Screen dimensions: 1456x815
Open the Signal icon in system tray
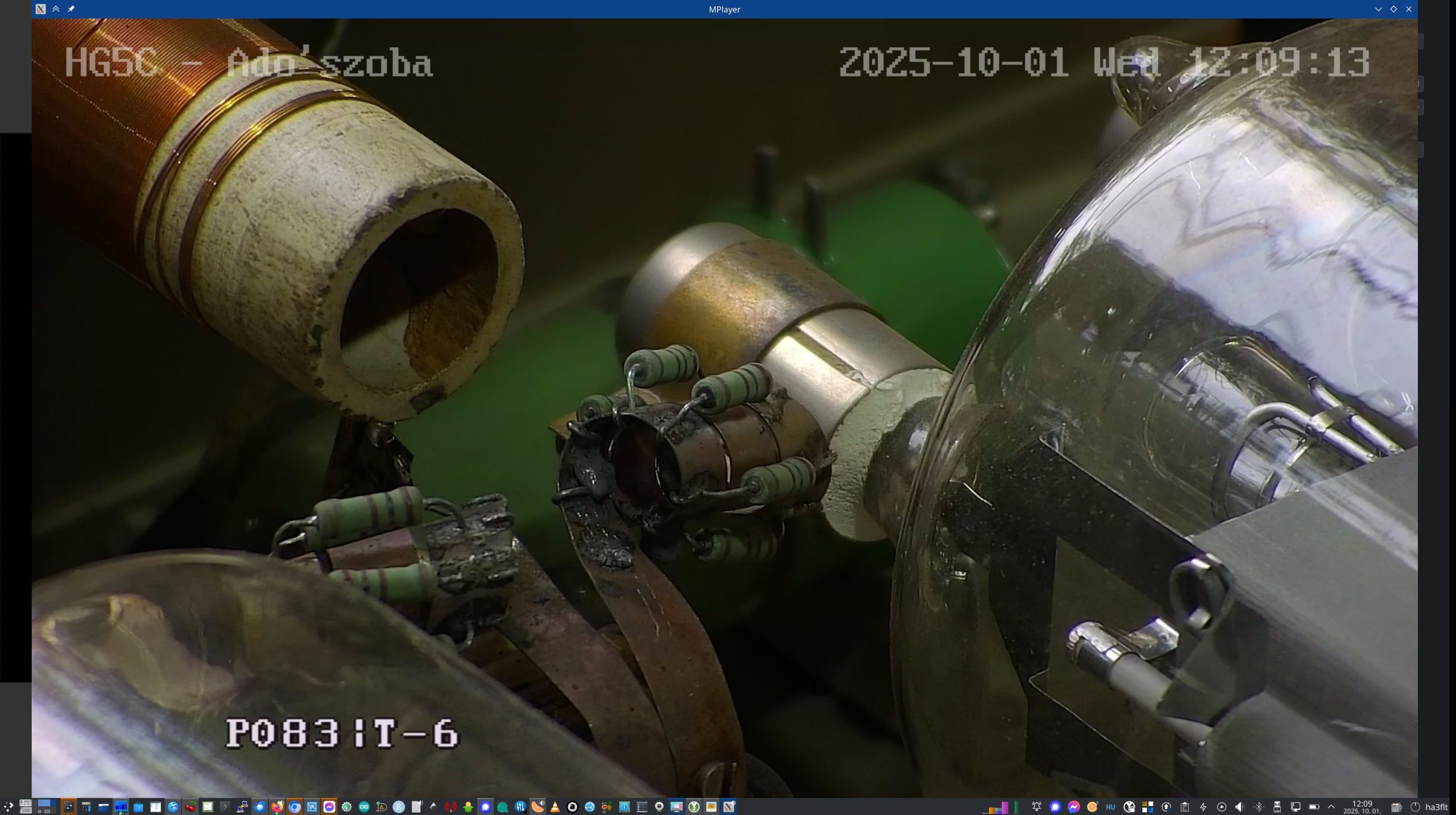pos(1055,806)
